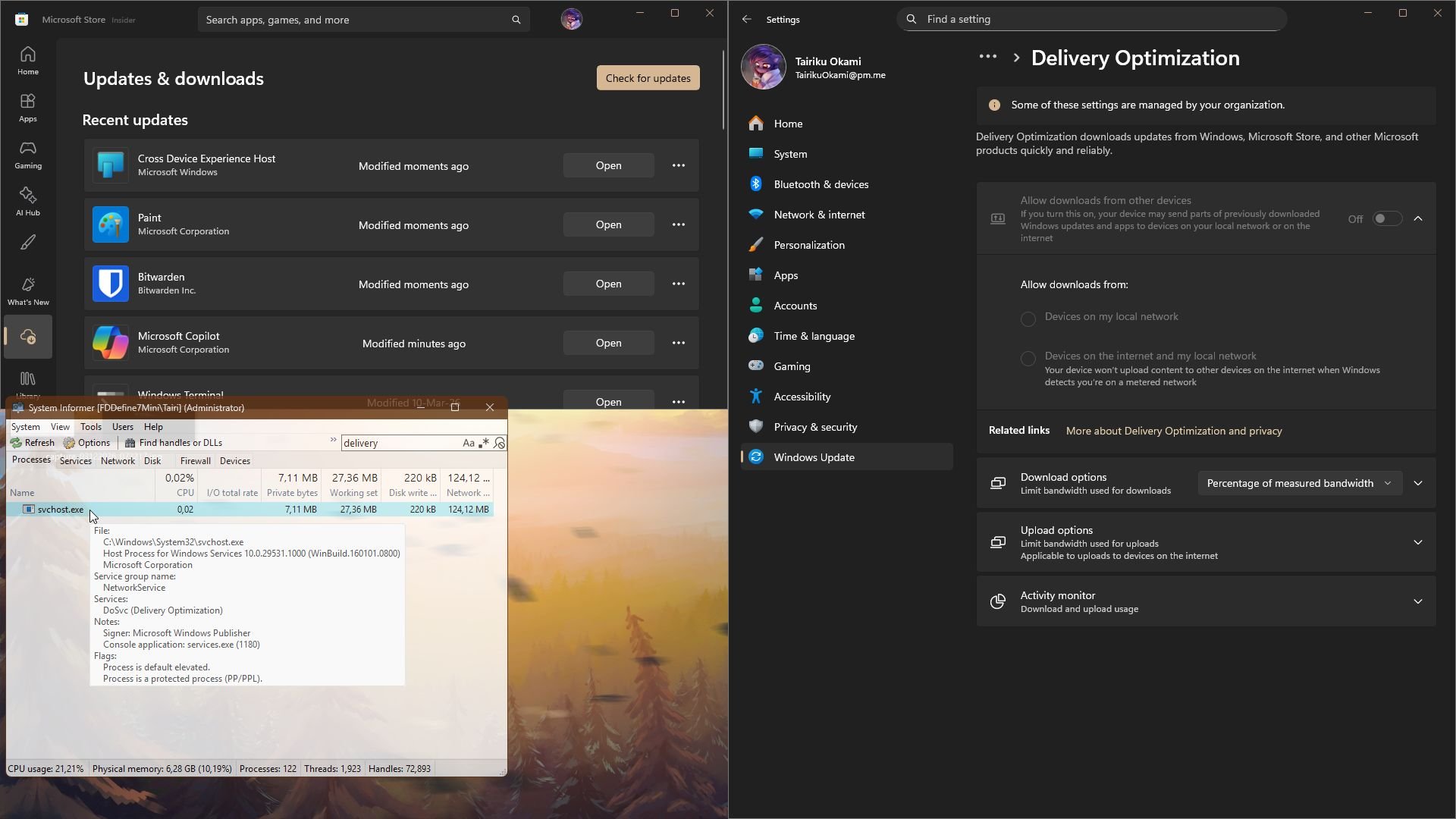Screen dimensions: 1456x819
Task: Select Devices on my local network
Action: (1028, 319)
